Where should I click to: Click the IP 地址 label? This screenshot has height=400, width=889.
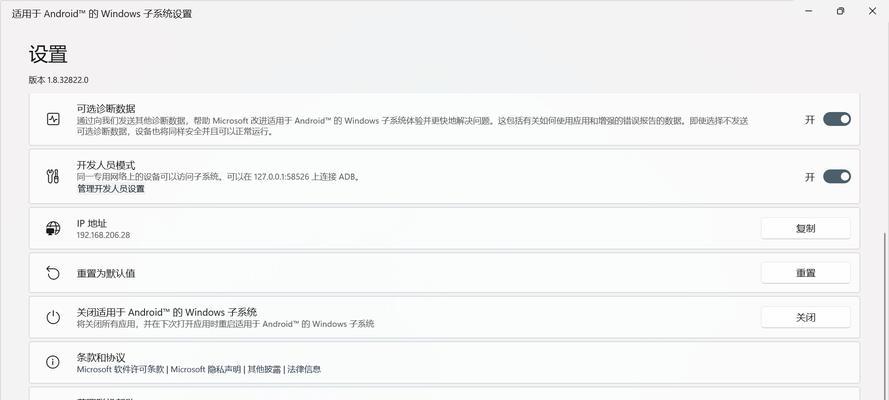coord(92,224)
